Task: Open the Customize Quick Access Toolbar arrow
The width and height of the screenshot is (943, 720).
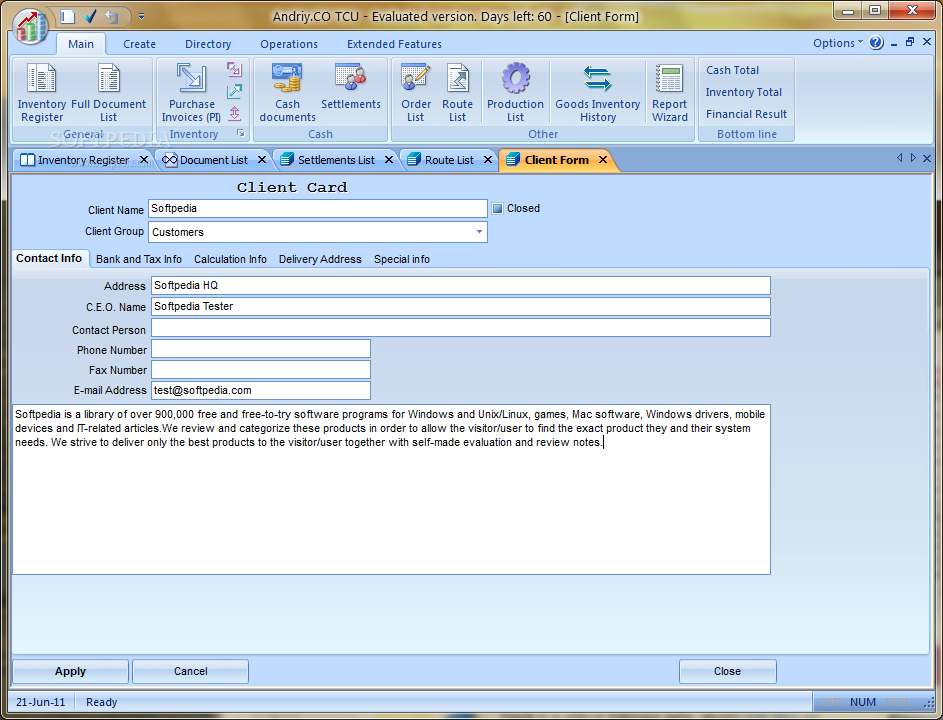Action: [x=141, y=16]
